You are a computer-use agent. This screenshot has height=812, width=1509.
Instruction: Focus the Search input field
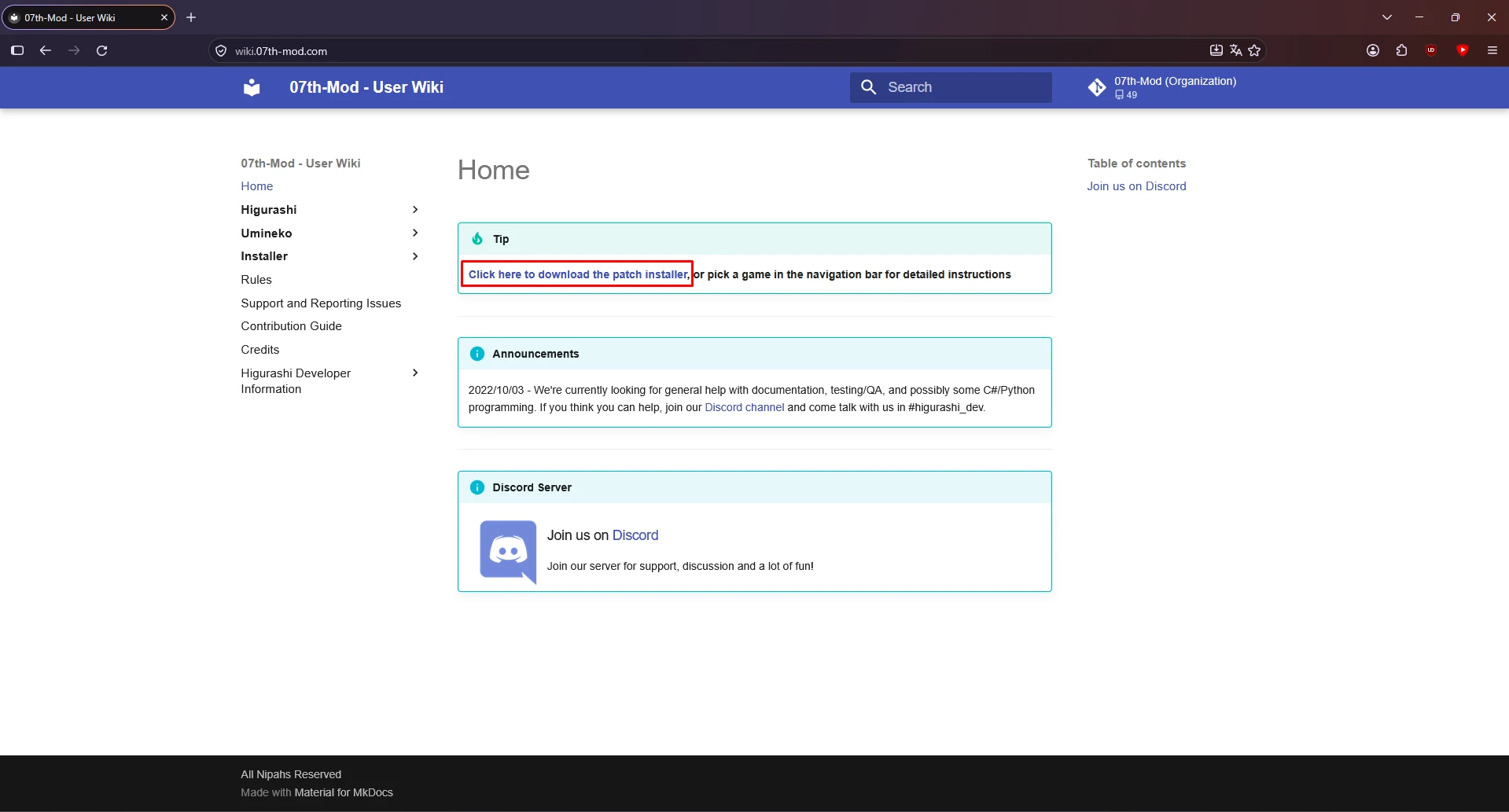click(x=951, y=87)
